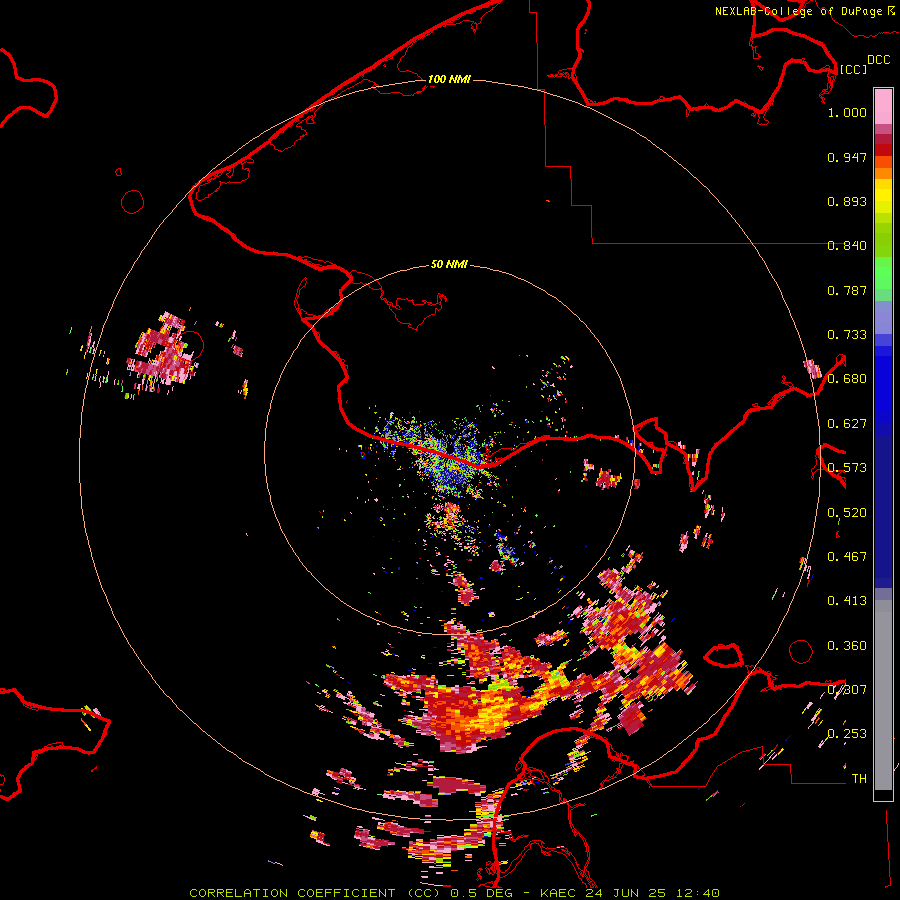Click the TH threshold label
The width and height of the screenshot is (900, 900).
[859, 779]
